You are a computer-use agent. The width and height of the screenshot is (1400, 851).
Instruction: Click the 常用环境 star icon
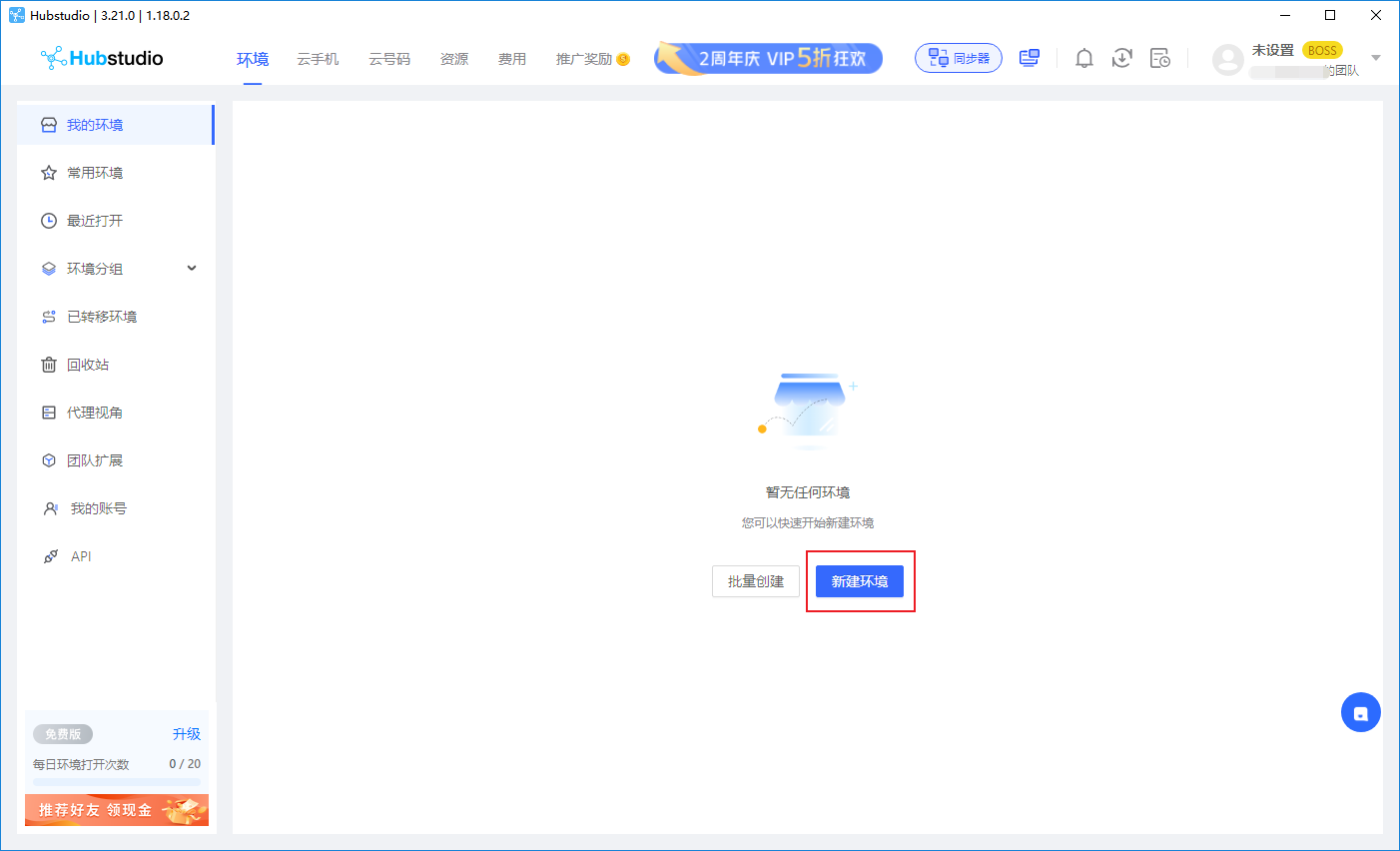coord(49,172)
